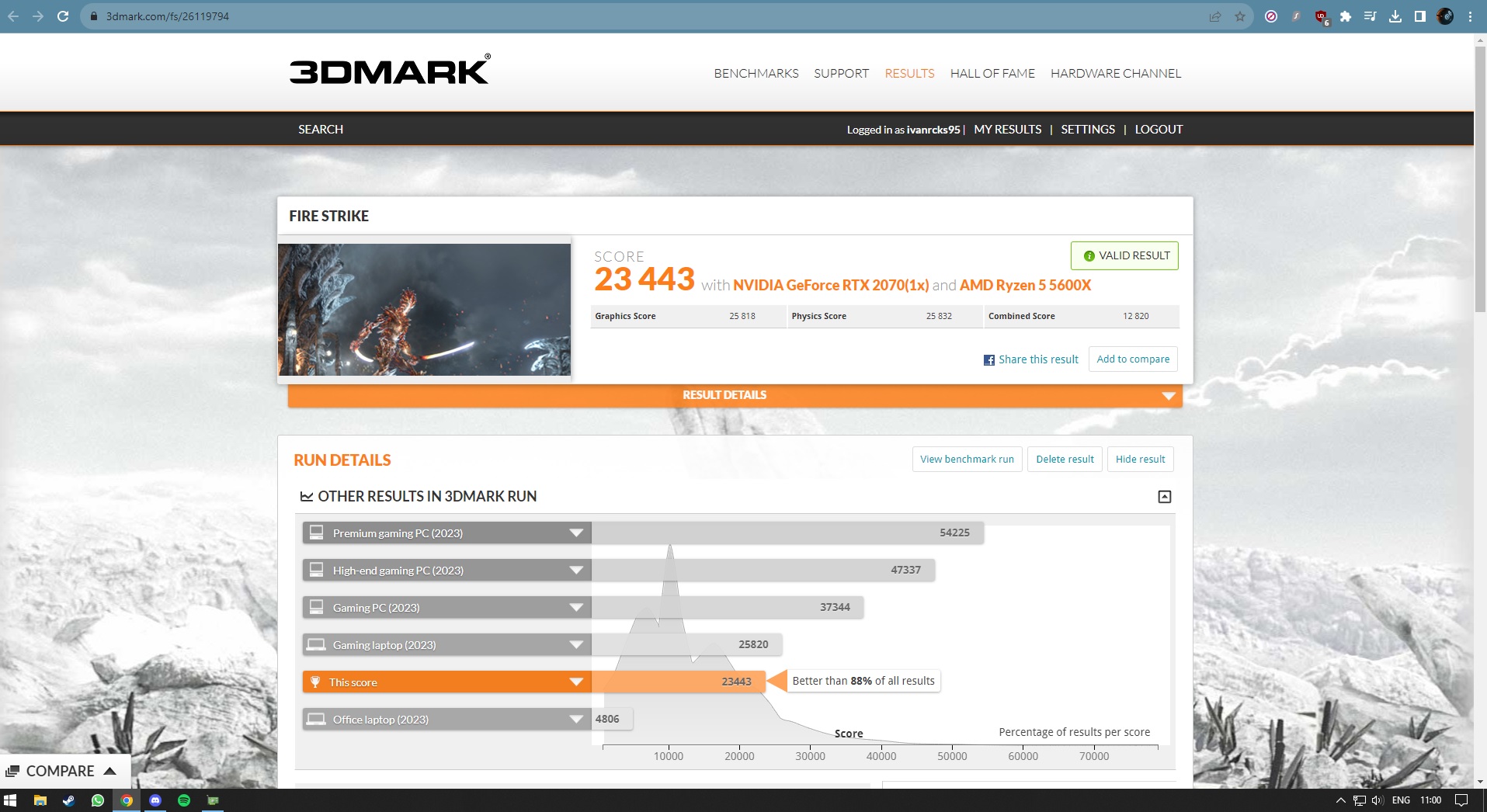Bookmark this page with the star icon
The width and height of the screenshot is (1487, 812).
point(1240,16)
